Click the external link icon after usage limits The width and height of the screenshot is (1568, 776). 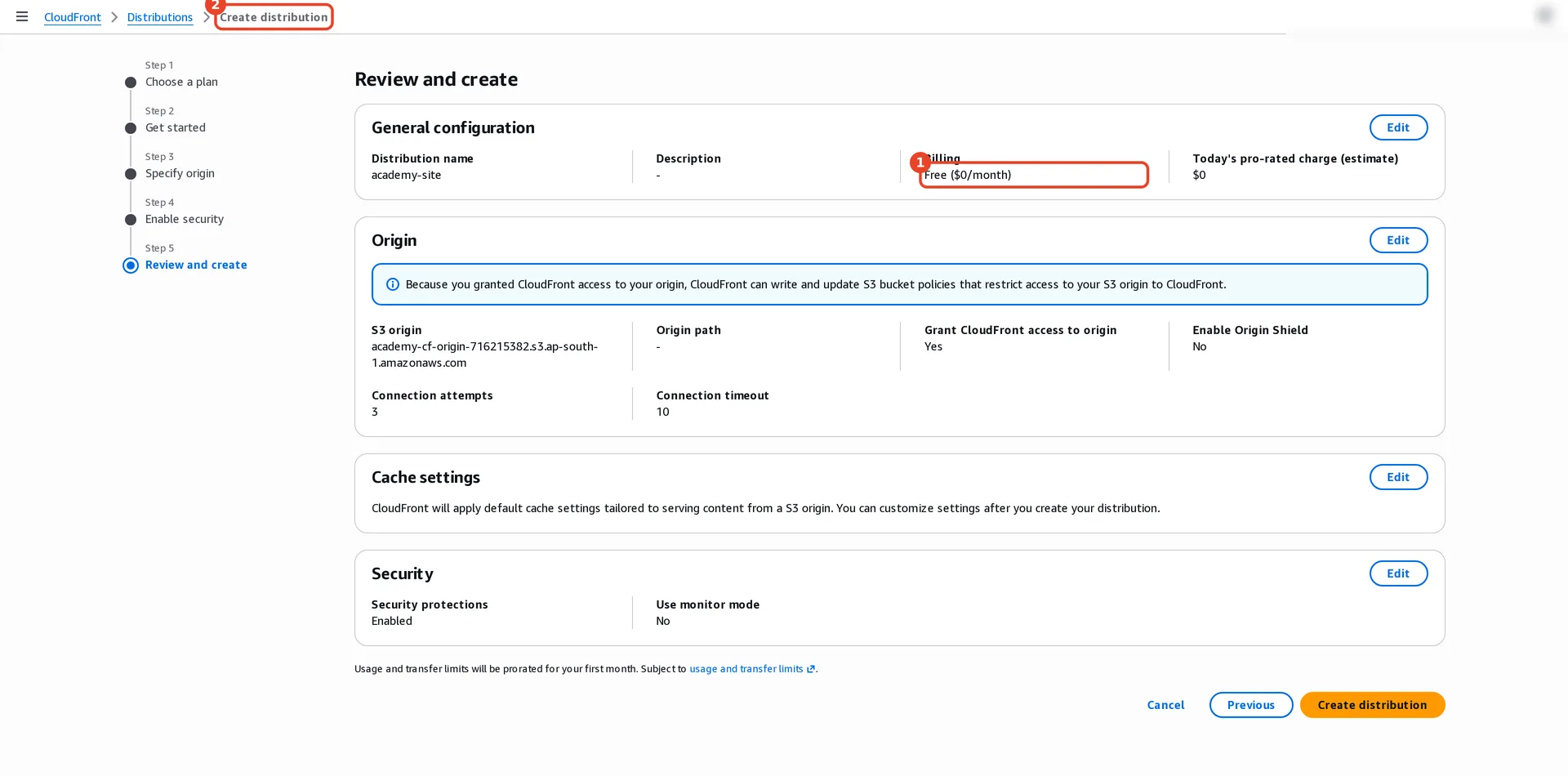coord(811,669)
